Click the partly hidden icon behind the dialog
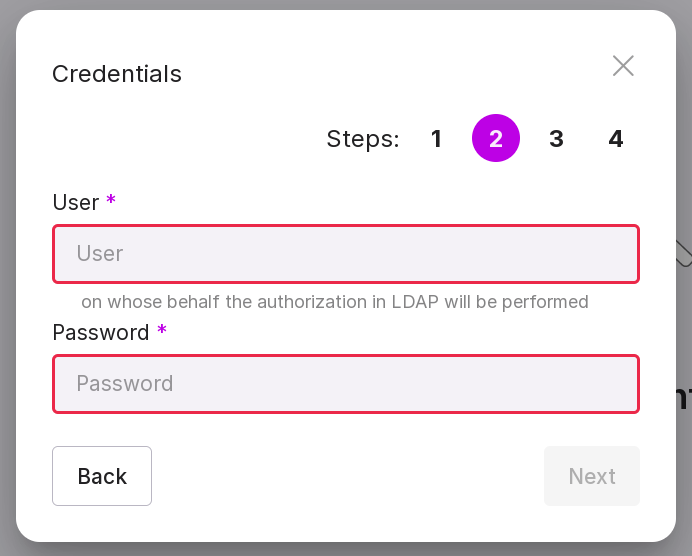This screenshot has height=556, width=692. [684, 254]
